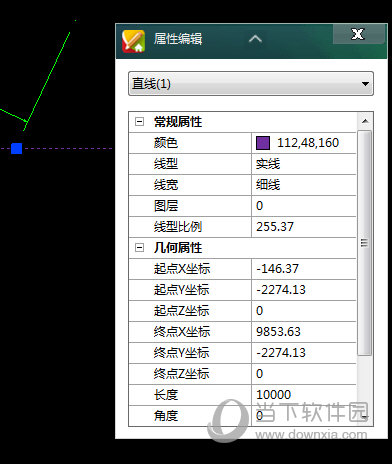
Task: Select the 线型 property label
Action: coord(166,164)
